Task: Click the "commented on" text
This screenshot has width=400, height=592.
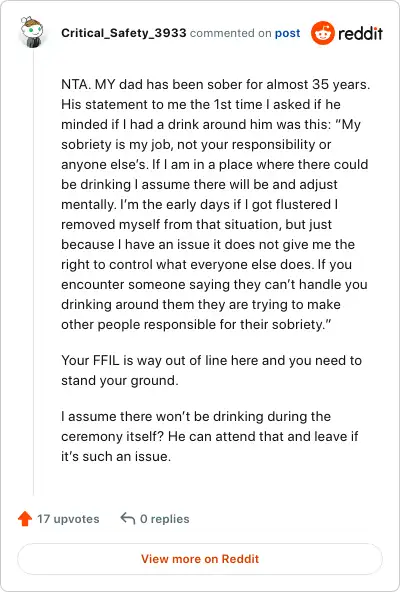Action: [x=230, y=33]
